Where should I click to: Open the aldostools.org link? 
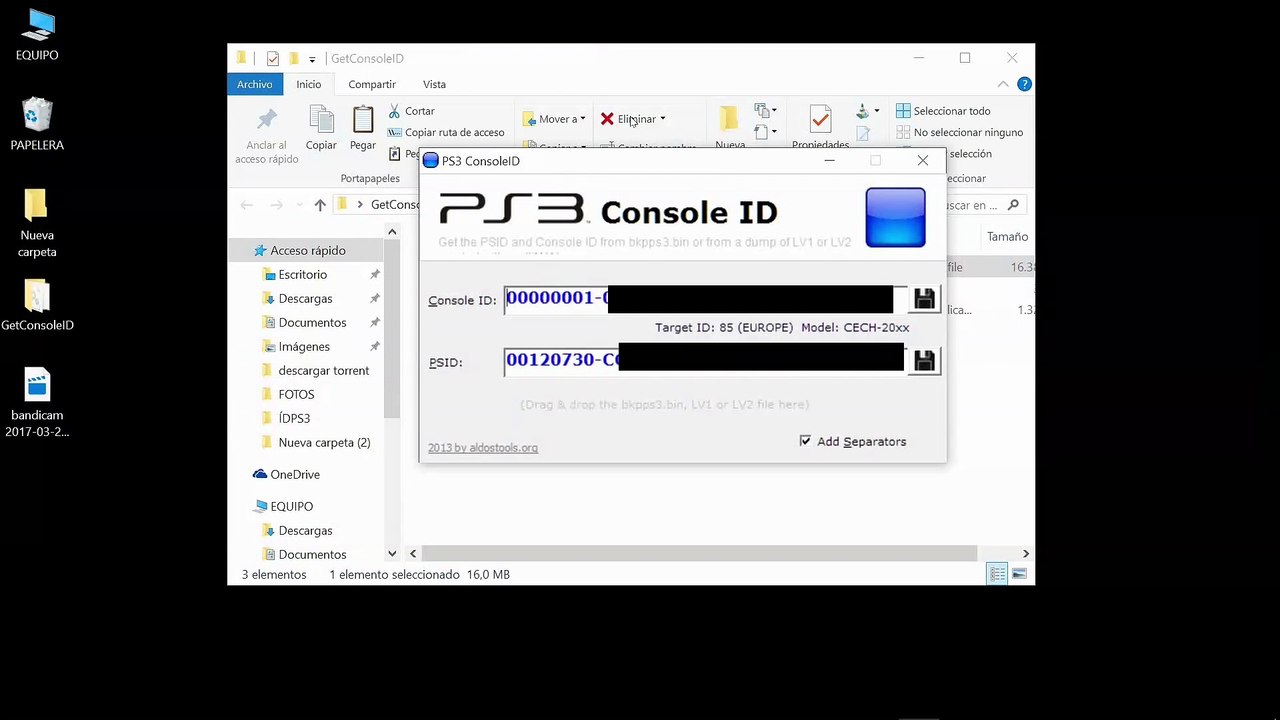483,448
